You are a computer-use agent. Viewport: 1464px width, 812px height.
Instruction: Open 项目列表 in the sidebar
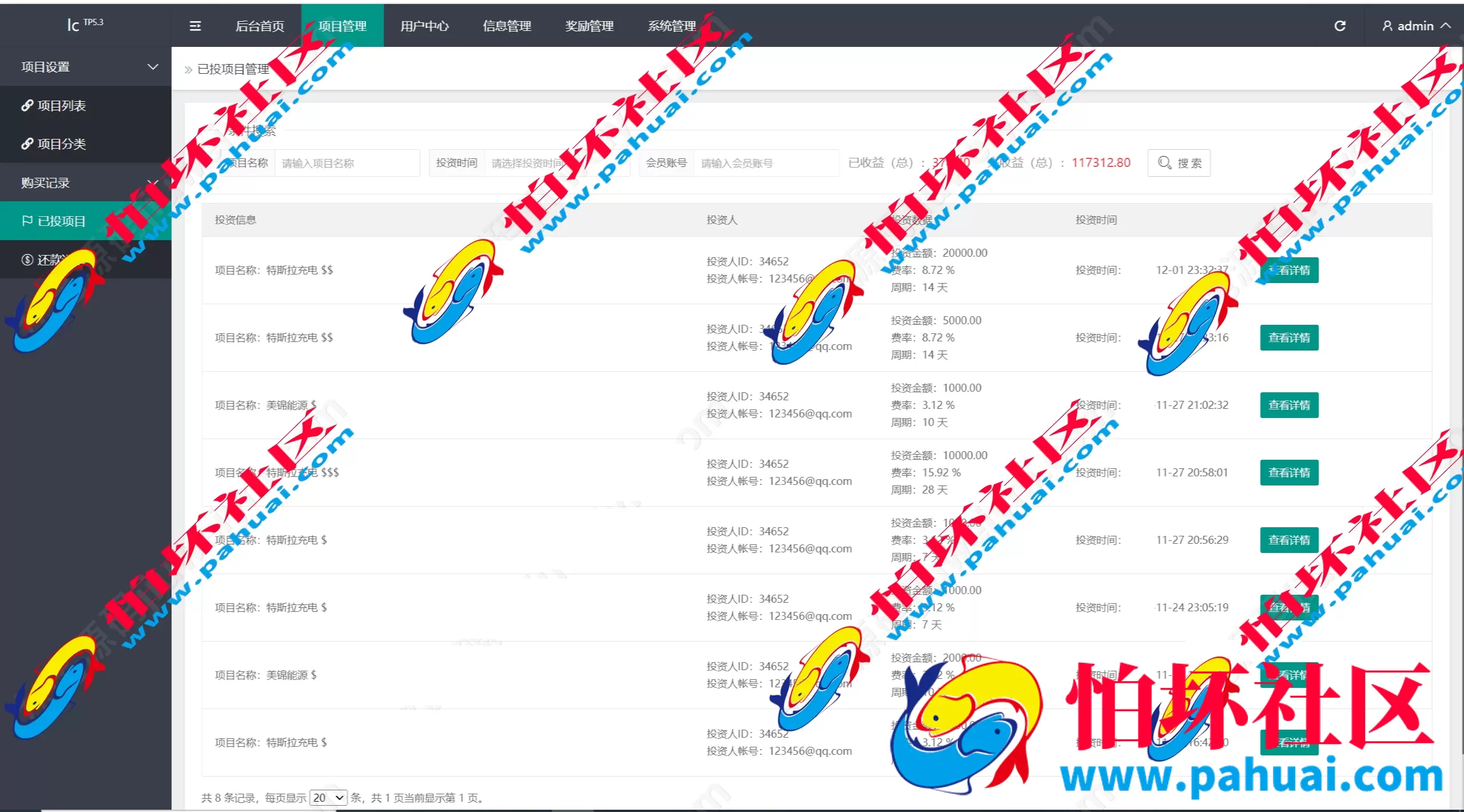click(x=86, y=105)
